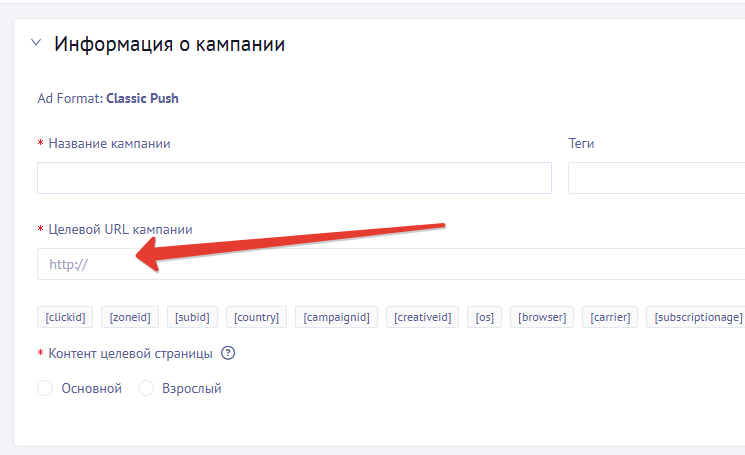Click the [os] macro tag
The height and width of the screenshot is (455, 745).
click(485, 317)
